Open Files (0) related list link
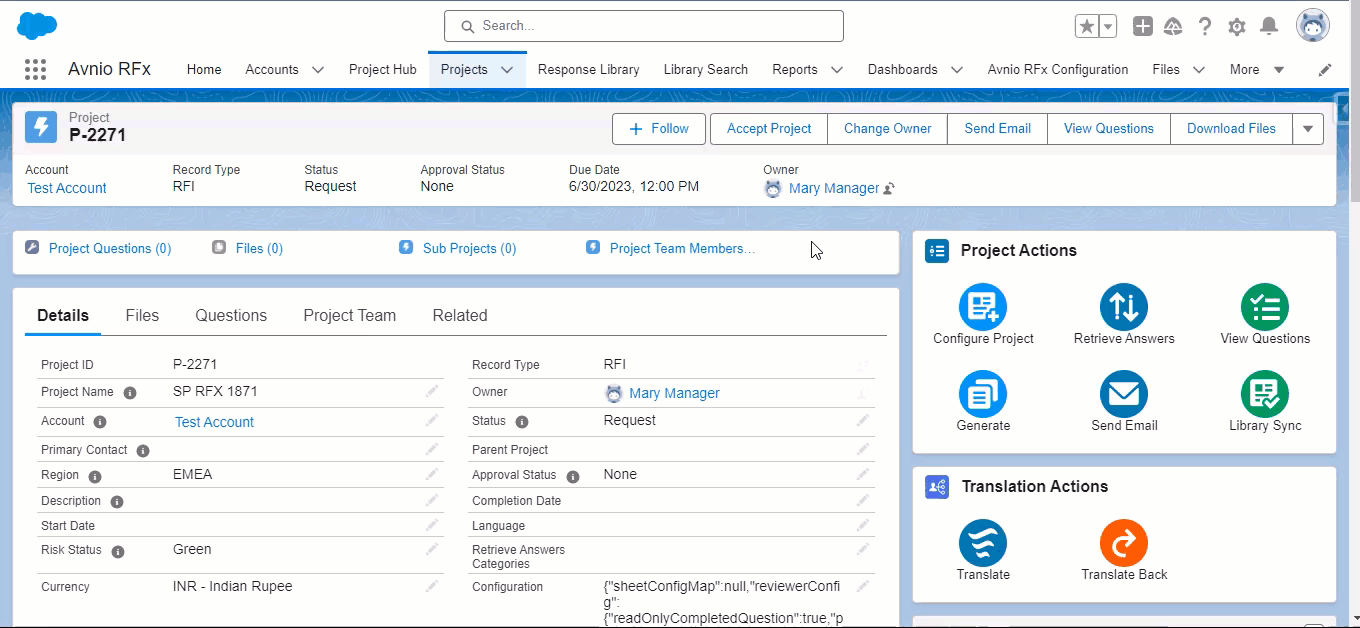This screenshot has width=1360, height=628. tap(259, 248)
